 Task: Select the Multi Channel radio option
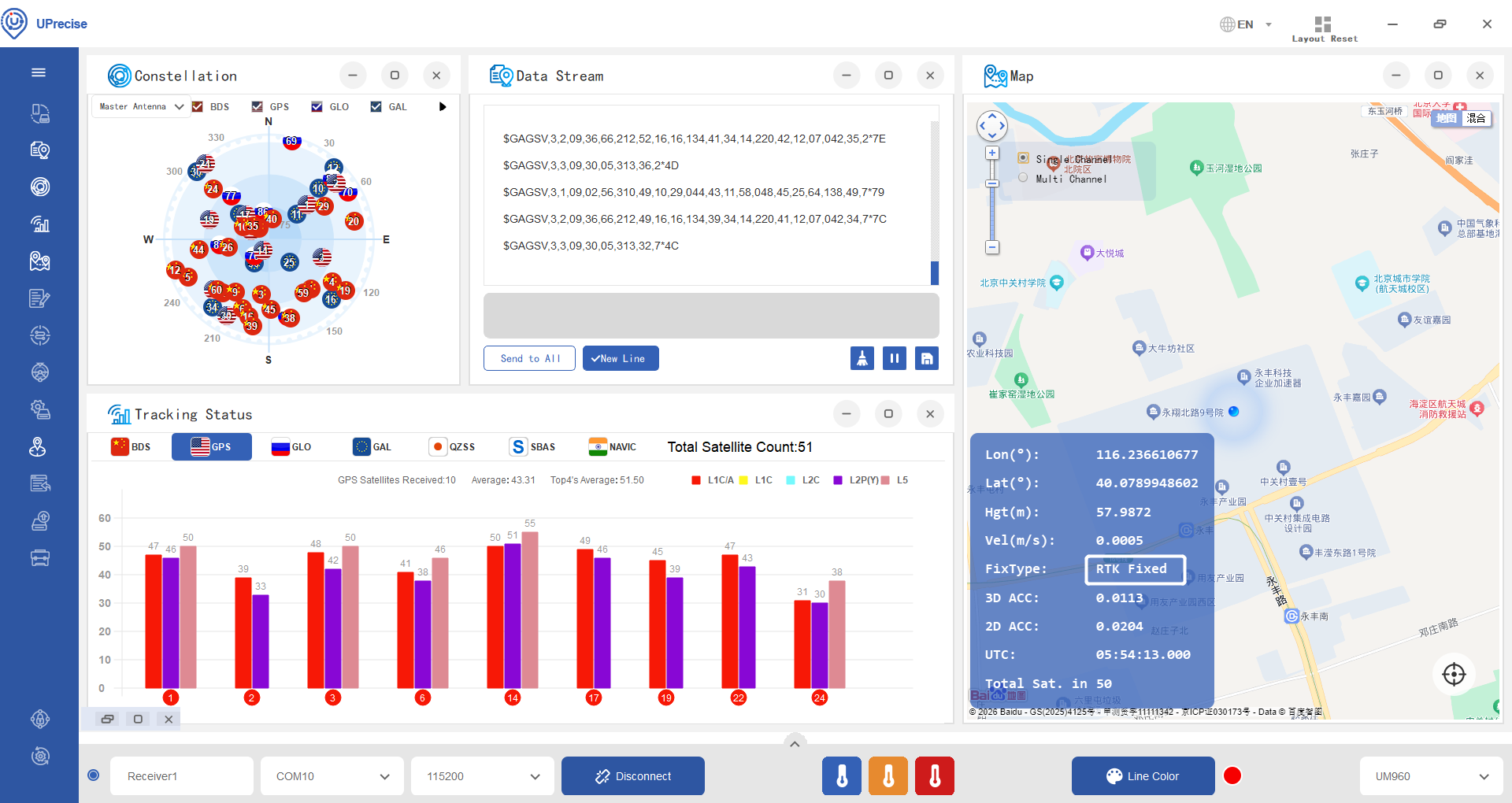tap(1023, 178)
